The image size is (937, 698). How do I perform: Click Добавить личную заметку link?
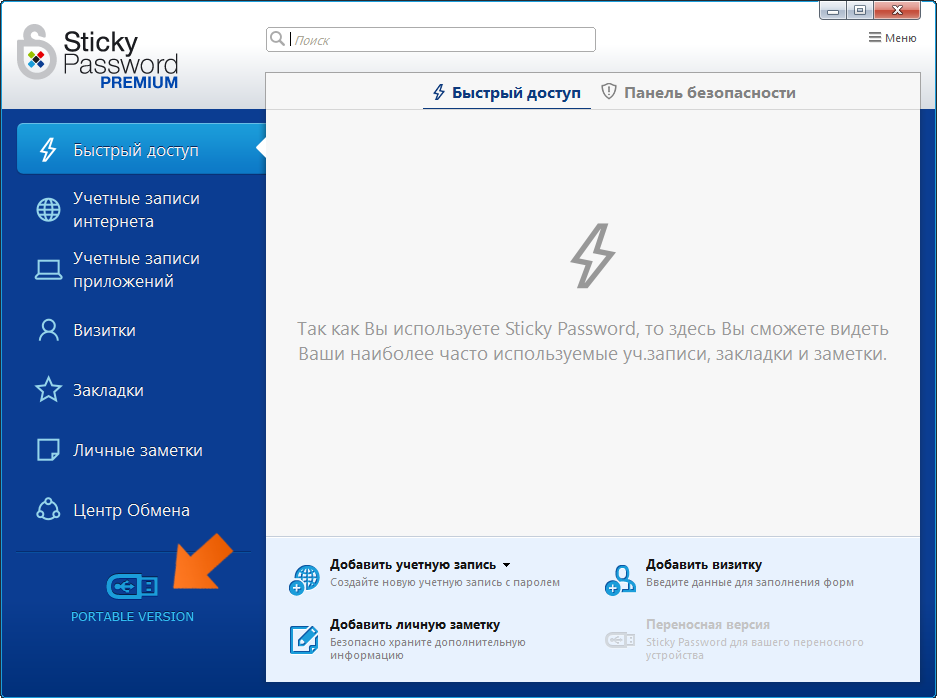pos(415,624)
